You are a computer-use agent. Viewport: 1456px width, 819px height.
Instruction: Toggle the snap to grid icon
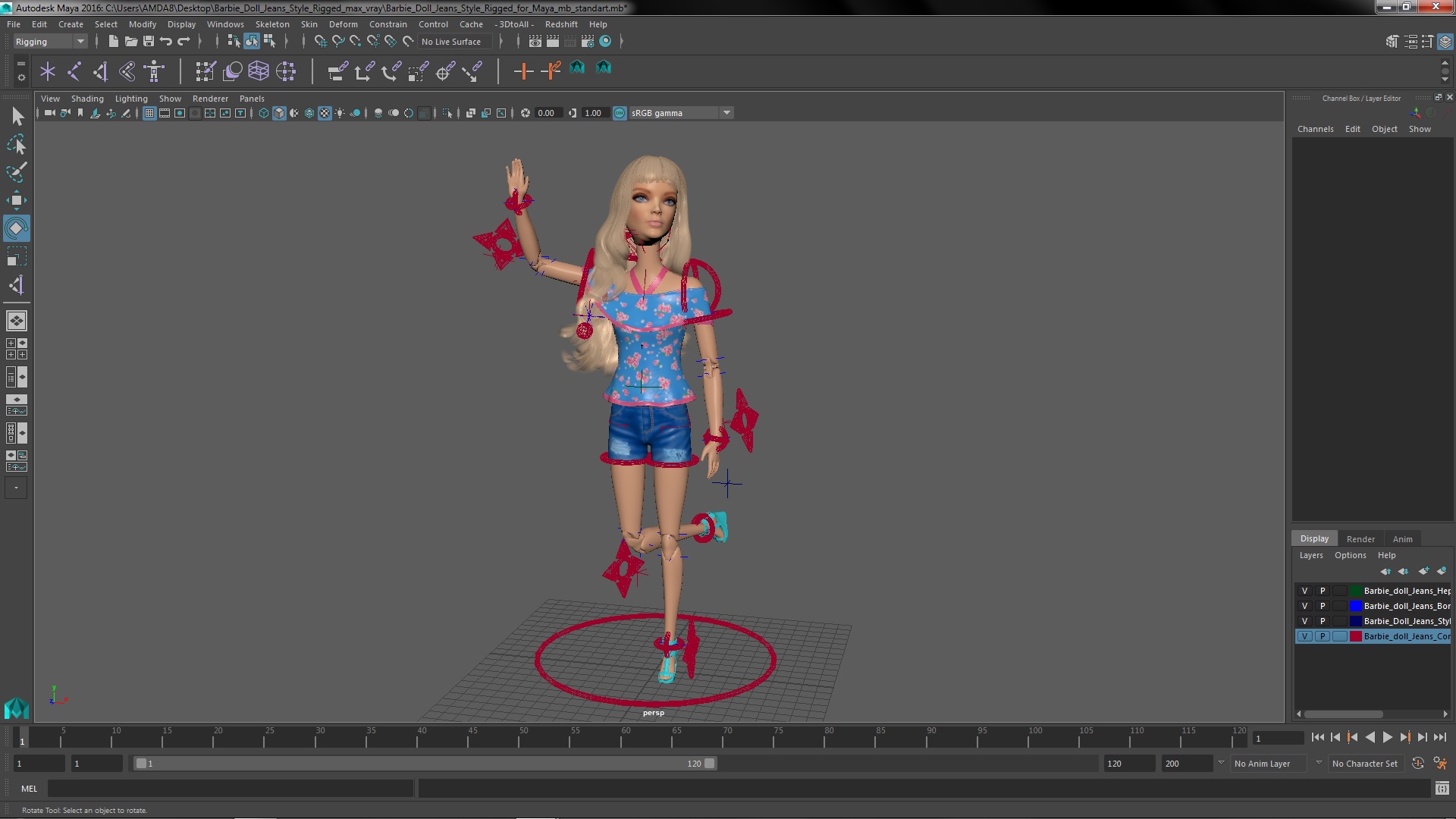(320, 41)
